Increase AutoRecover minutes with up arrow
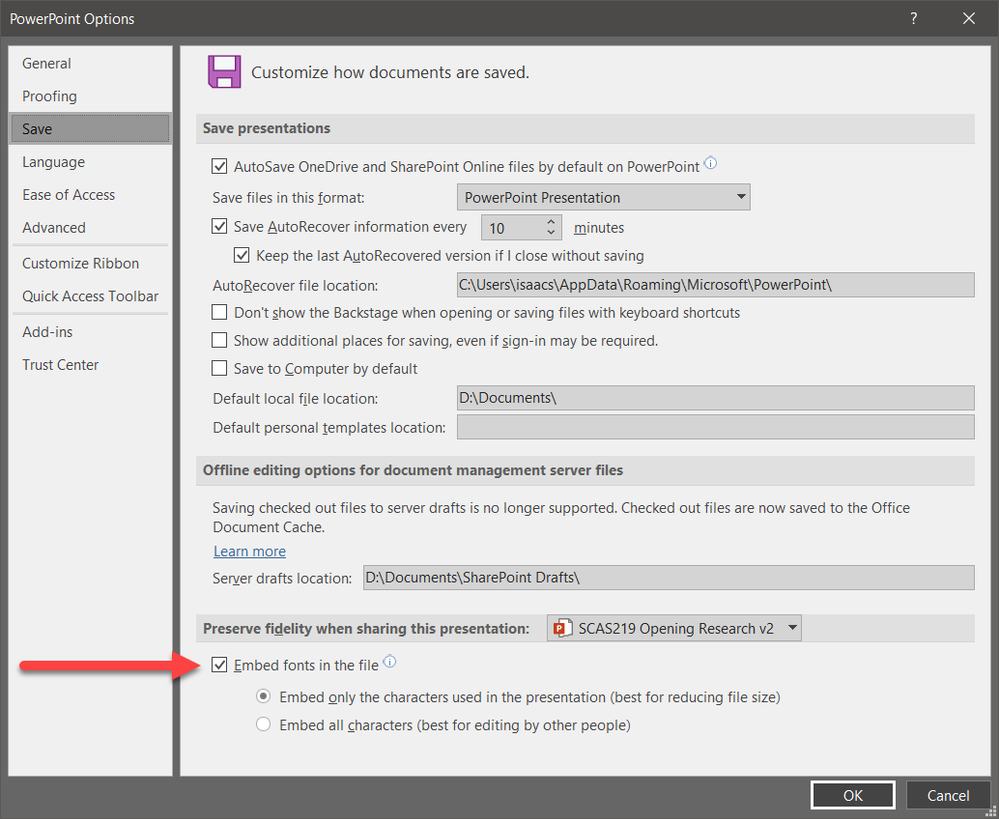This screenshot has width=999, height=819. (x=551, y=222)
